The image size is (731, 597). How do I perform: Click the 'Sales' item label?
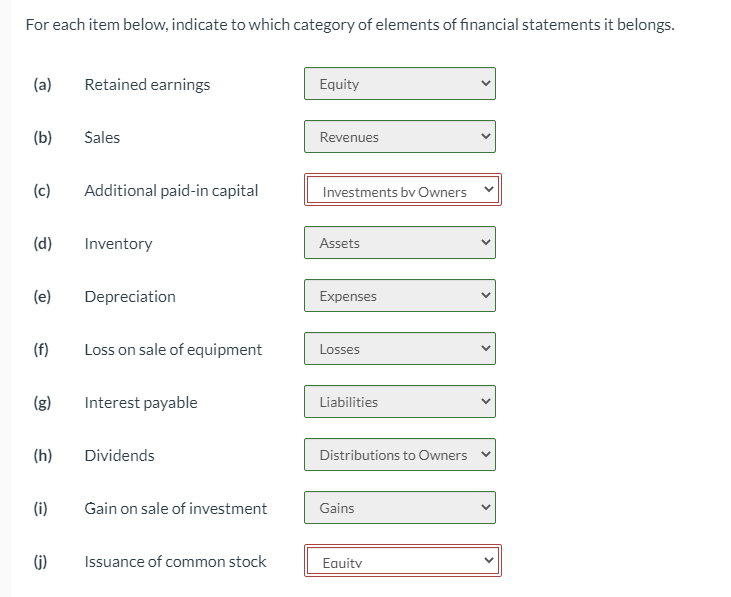tap(102, 137)
